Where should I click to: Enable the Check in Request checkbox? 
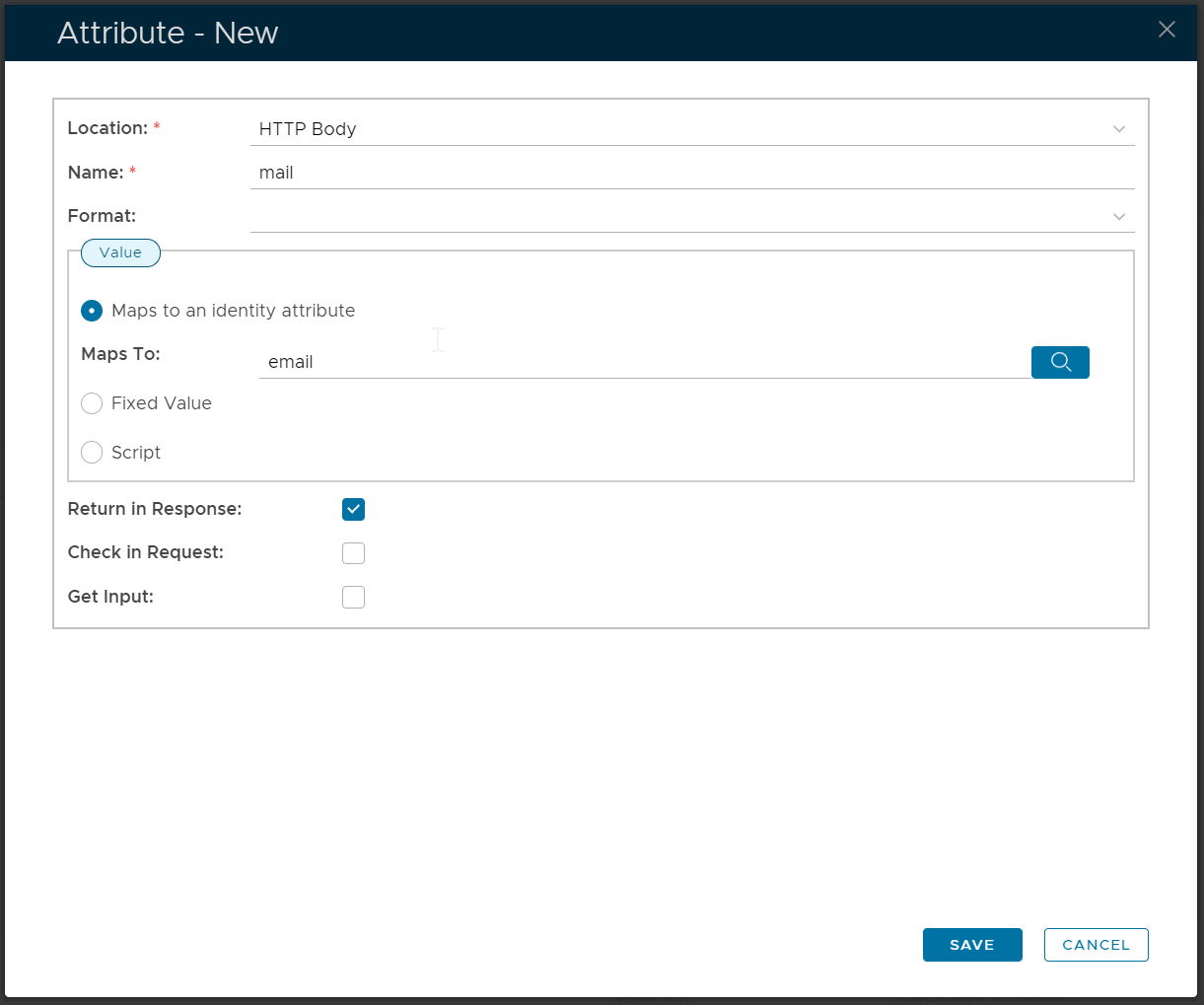click(x=353, y=553)
